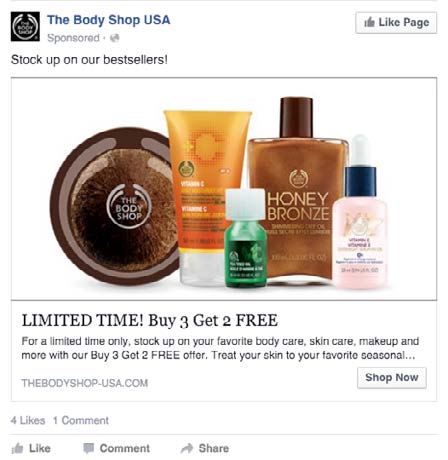This screenshot has height=460, width=448.
Task: Click the Sponsored label
Action: 73,38
